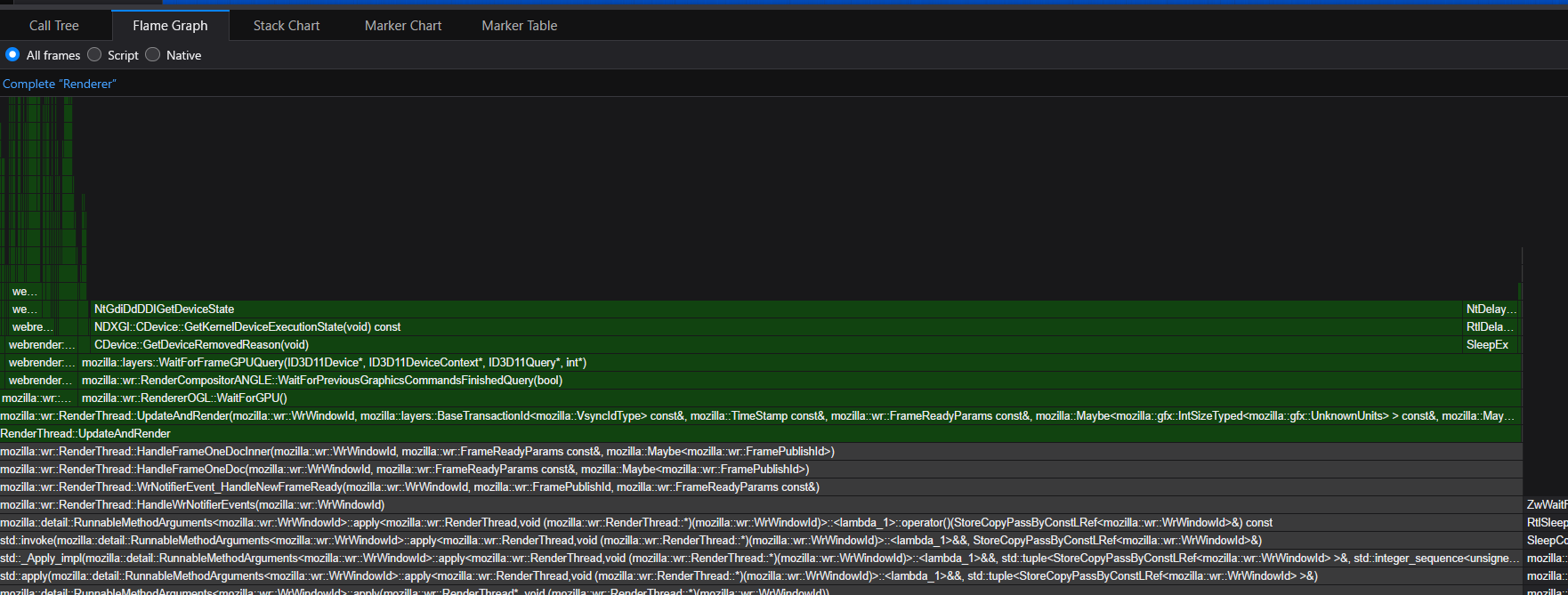
Task: Choose the Script frames radio option
Action: [94, 55]
